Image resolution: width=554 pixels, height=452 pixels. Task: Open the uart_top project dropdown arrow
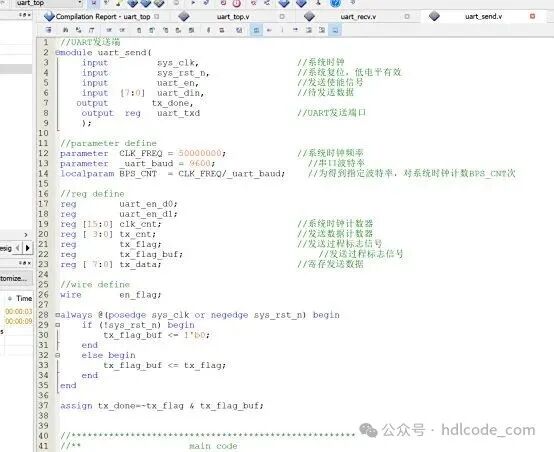click(x=79, y=3)
